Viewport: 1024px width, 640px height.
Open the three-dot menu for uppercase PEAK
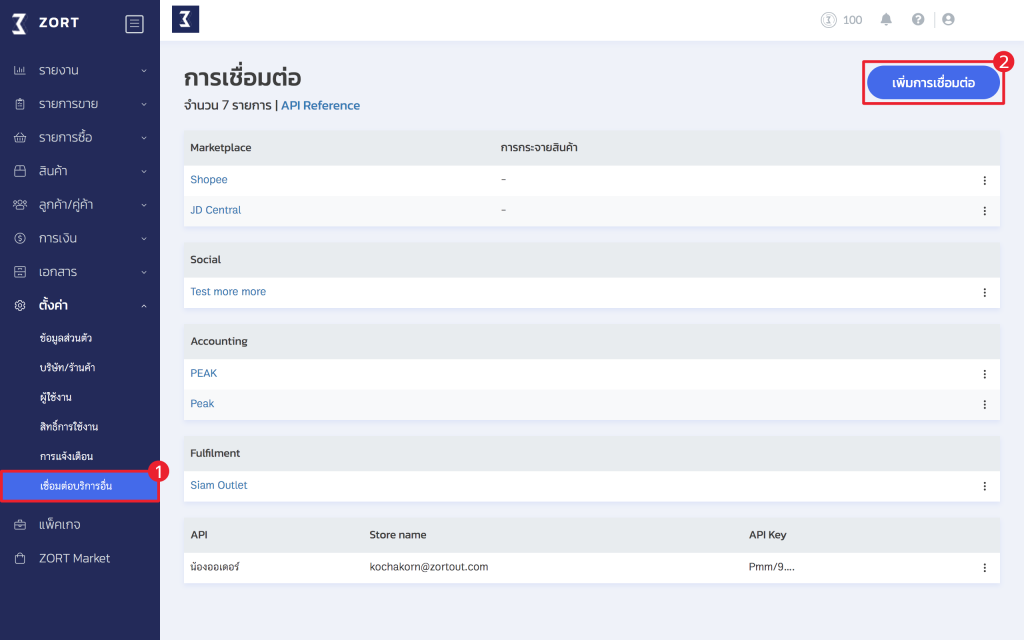coord(985,374)
